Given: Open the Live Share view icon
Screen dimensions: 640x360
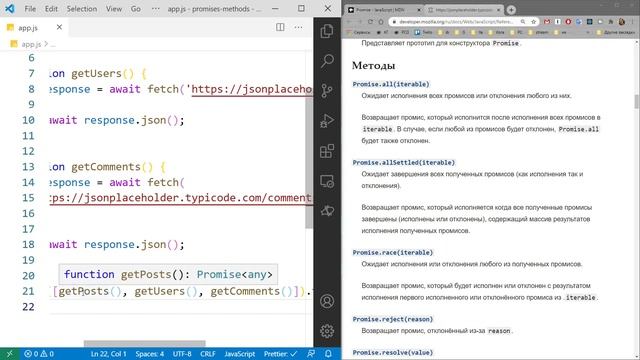Looking at the screenshot, I should pos(327,211).
